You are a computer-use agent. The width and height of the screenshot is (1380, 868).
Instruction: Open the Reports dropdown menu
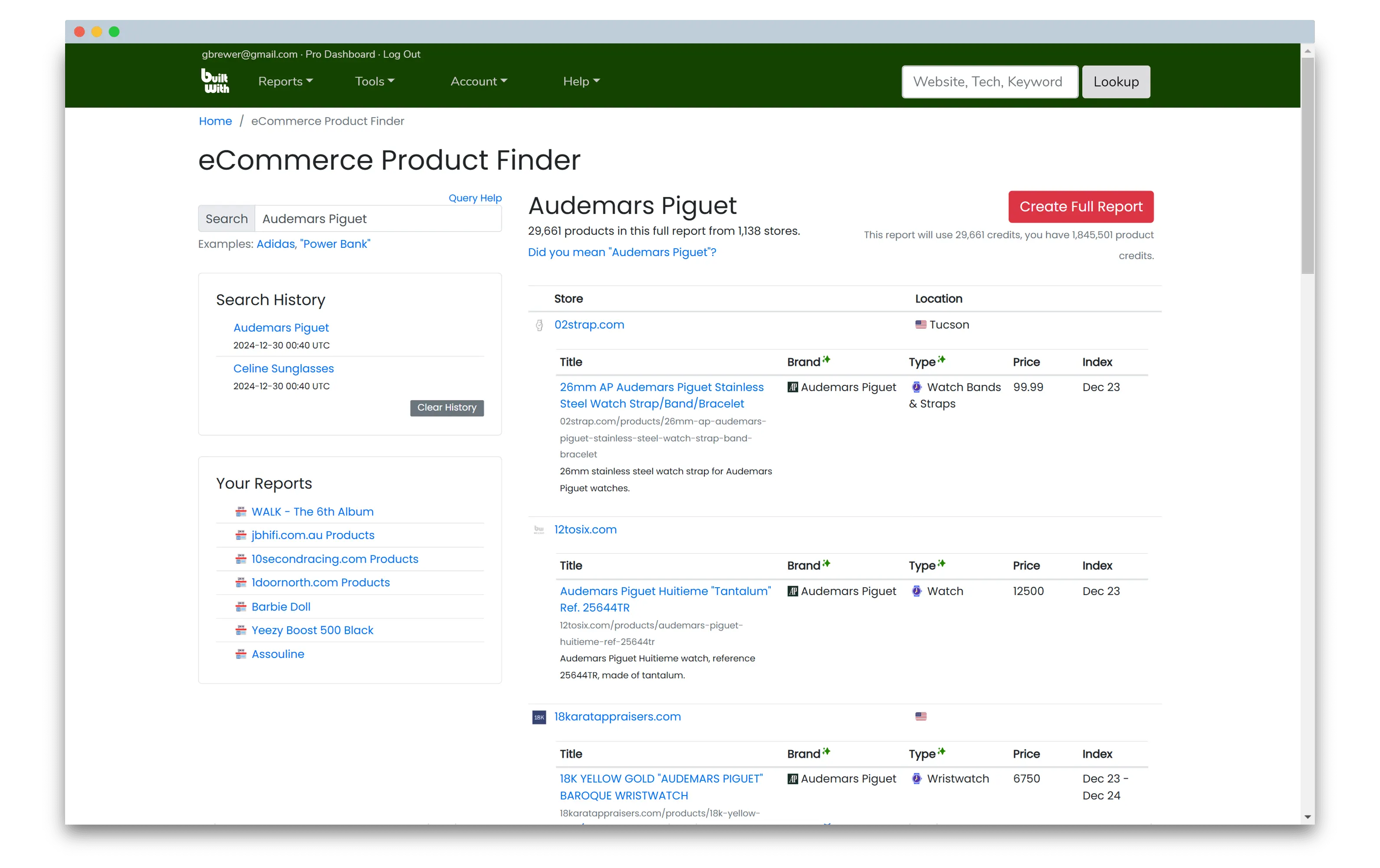click(286, 82)
